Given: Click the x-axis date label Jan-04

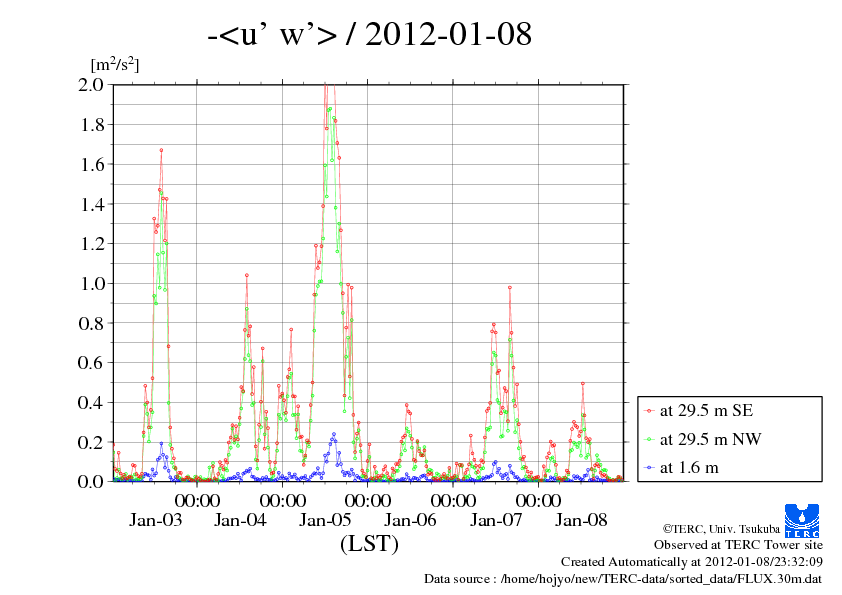Looking at the screenshot, I should [x=240, y=520].
